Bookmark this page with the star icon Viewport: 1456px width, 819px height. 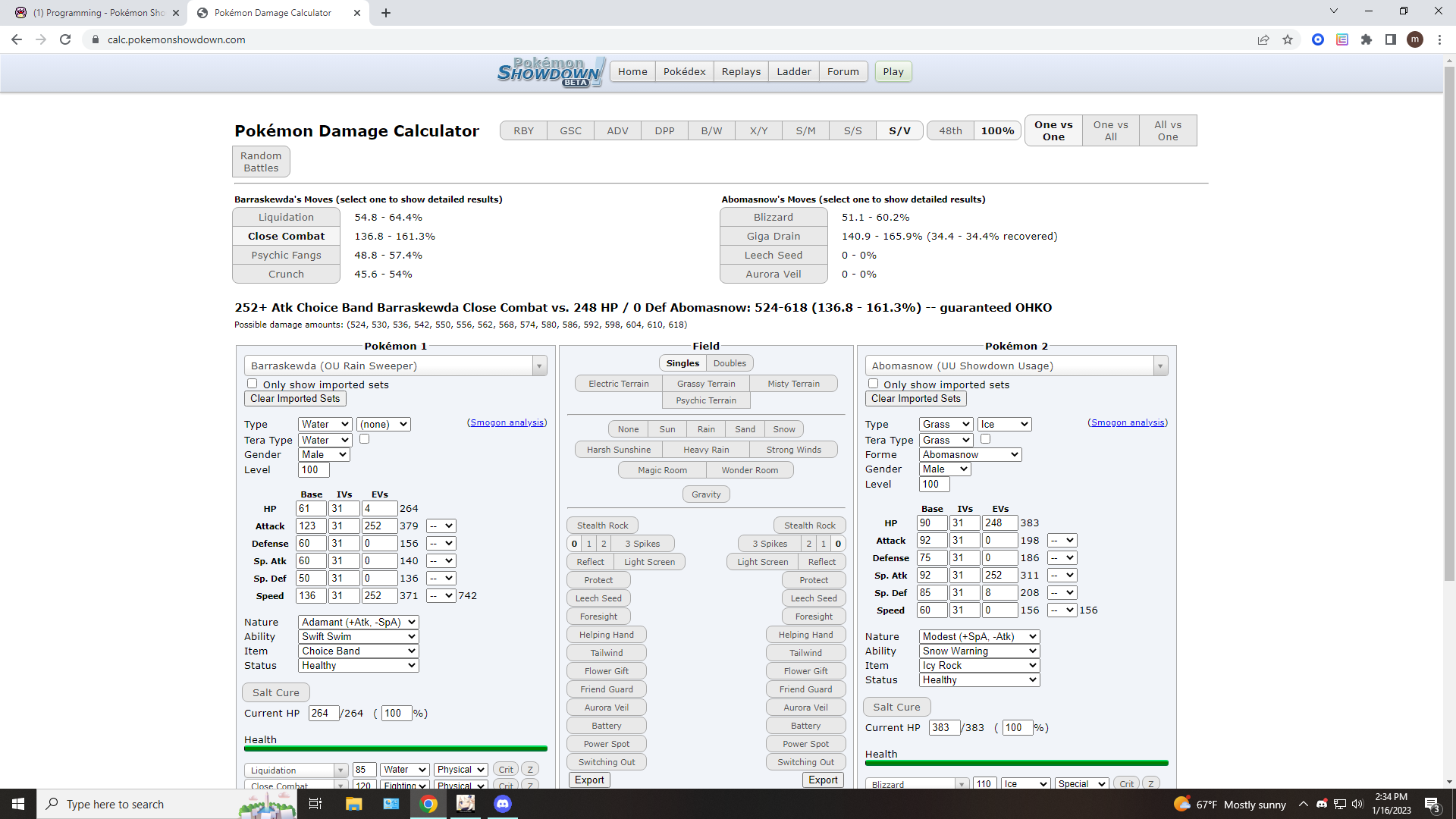tap(1288, 39)
